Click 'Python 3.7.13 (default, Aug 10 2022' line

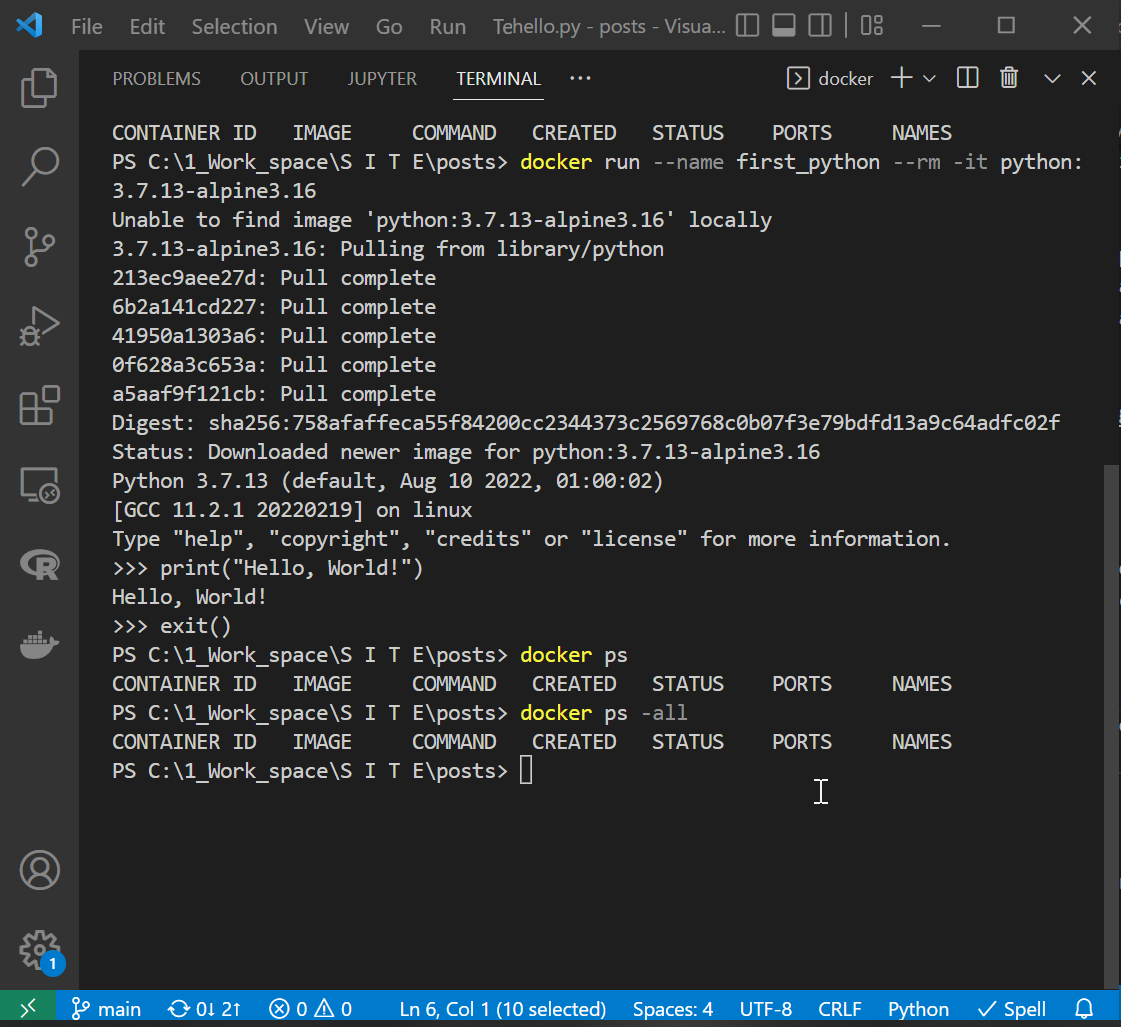click(387, 480)
